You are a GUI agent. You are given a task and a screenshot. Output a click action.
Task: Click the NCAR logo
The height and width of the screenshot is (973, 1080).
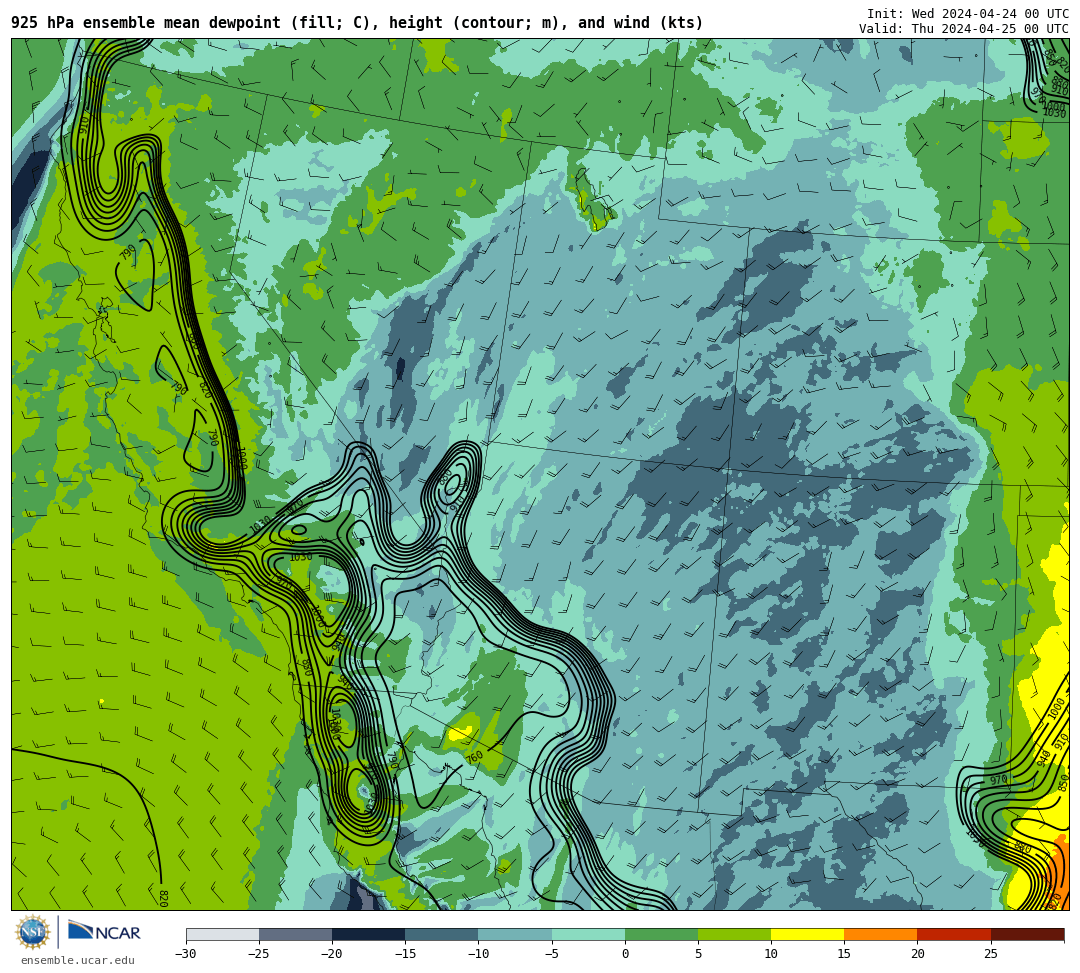click(x=105, y=932)
